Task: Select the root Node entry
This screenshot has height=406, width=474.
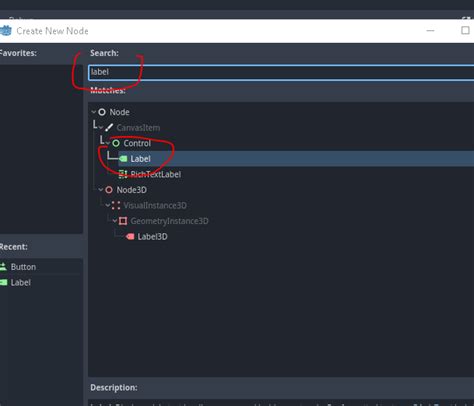Action: [119, 112]
